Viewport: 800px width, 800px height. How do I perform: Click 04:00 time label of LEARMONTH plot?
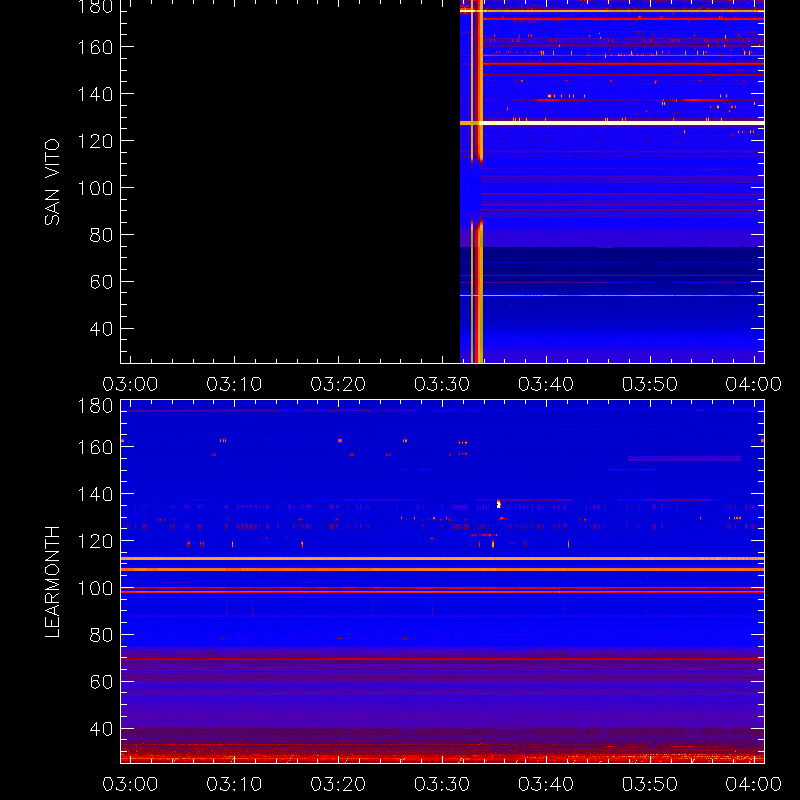point(754,784)
